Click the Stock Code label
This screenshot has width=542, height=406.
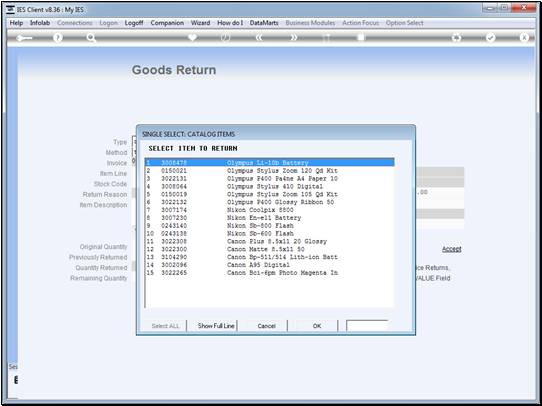[x=110, y=184]
